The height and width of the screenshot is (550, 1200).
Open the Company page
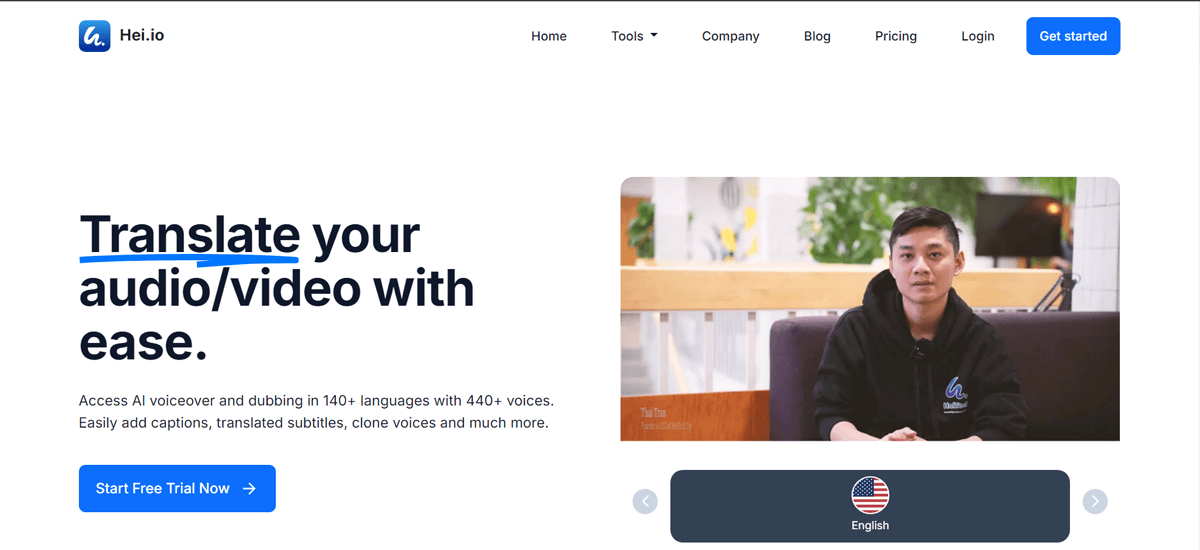[x=730, y=36]
